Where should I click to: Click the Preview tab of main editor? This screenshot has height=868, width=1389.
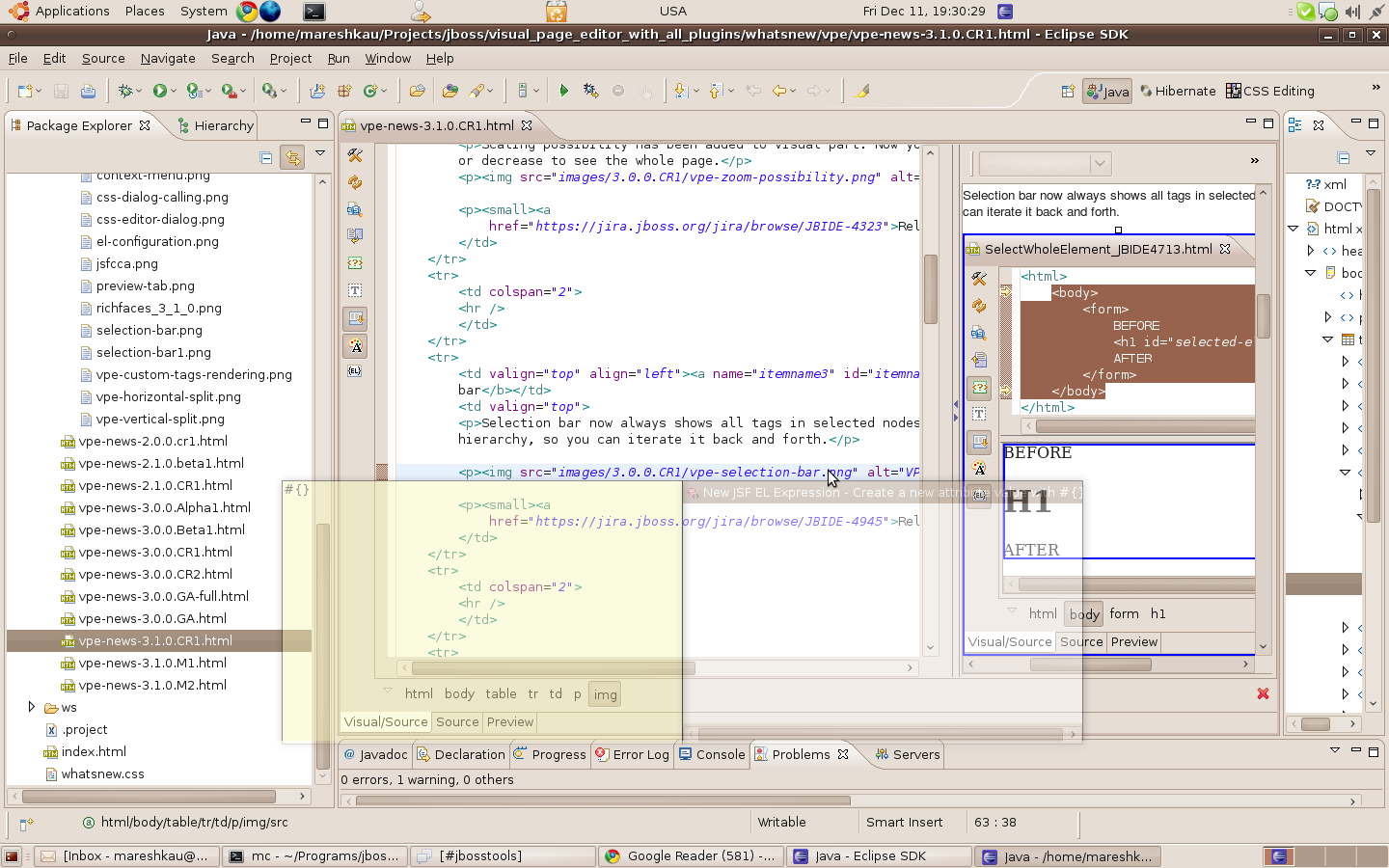pos(509,721)
